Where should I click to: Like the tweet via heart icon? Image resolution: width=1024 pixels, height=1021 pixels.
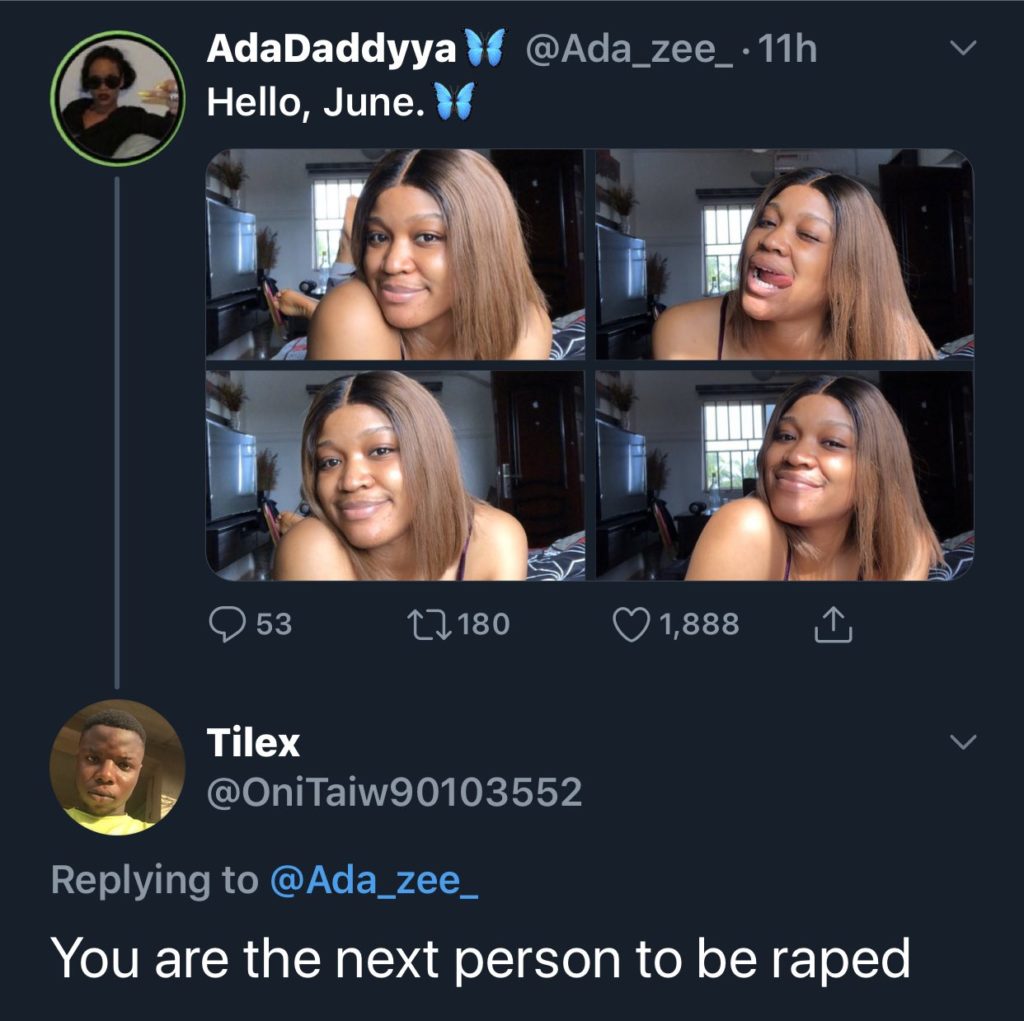[632, 624]
